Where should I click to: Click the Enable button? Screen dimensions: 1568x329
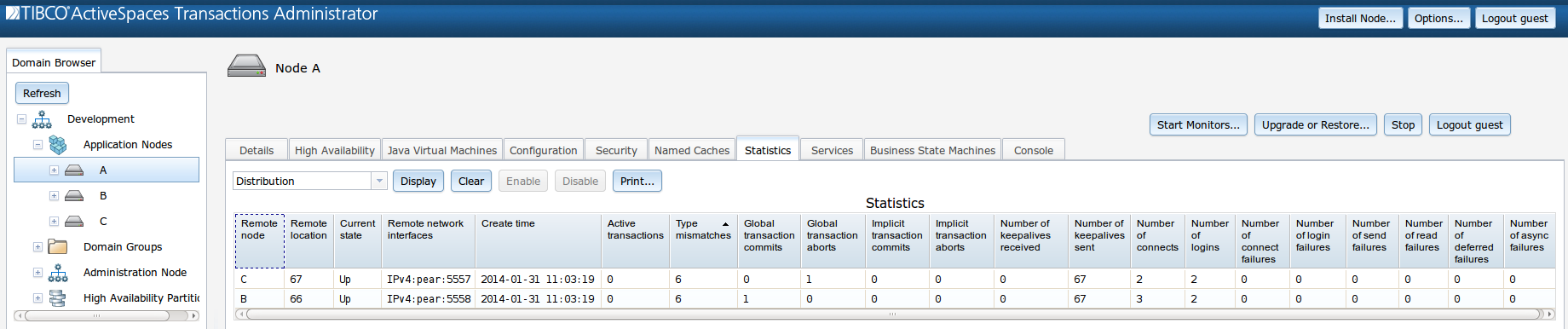tap(523, 181)
